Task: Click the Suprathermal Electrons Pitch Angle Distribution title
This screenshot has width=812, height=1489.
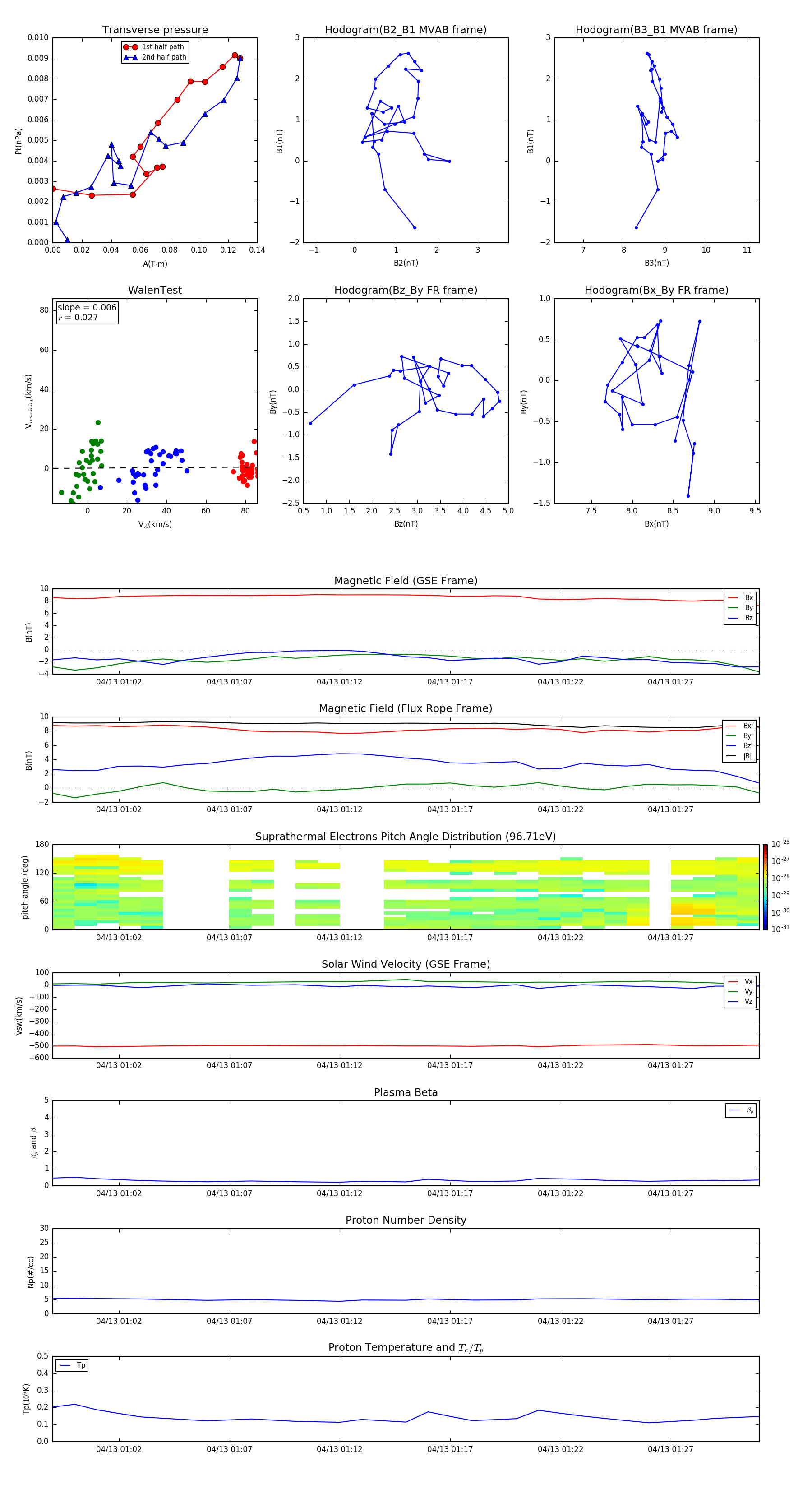Action: [x=406, y=837]
